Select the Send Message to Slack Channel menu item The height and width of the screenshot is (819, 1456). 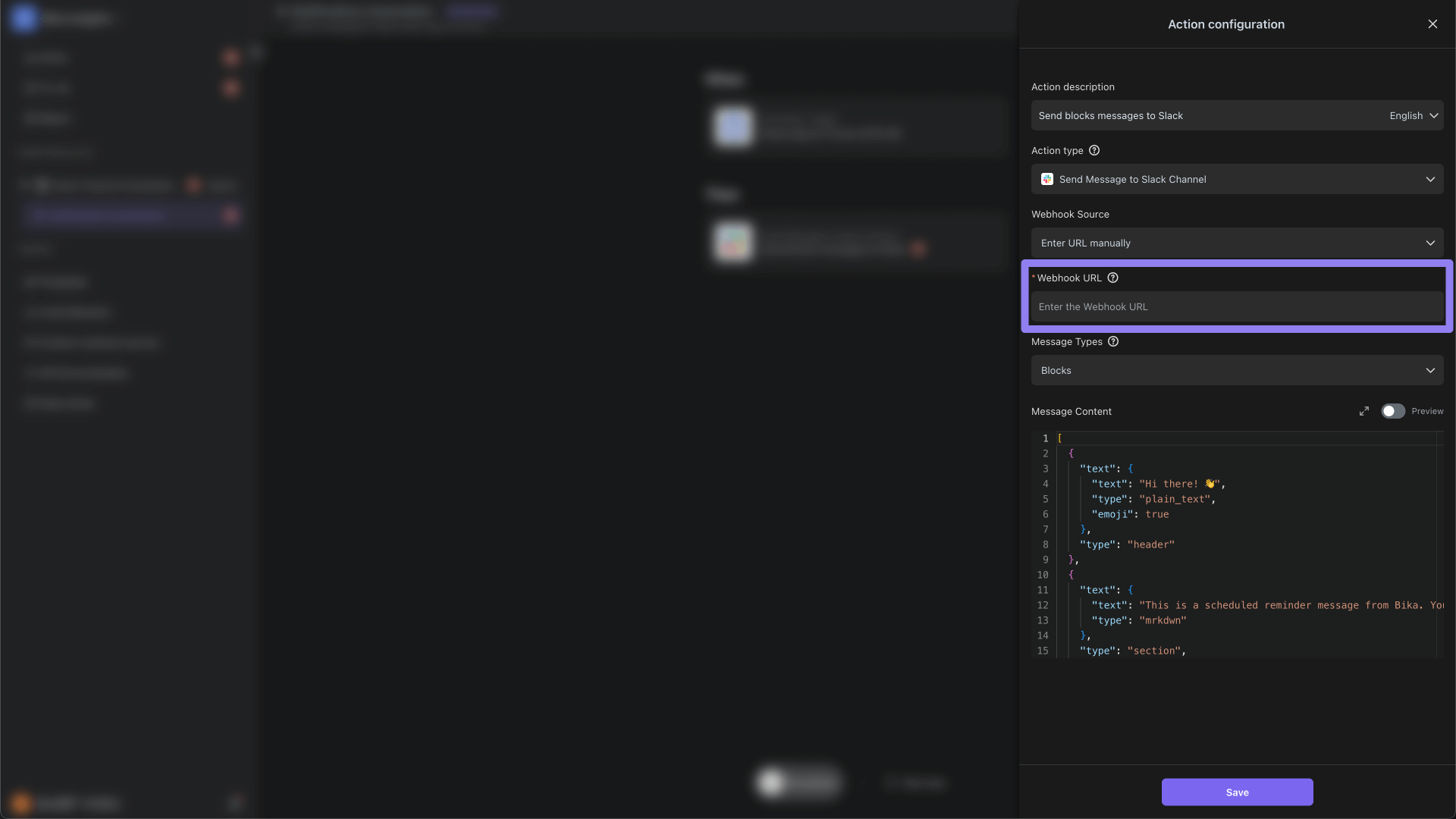click(x=1237, y=178)
